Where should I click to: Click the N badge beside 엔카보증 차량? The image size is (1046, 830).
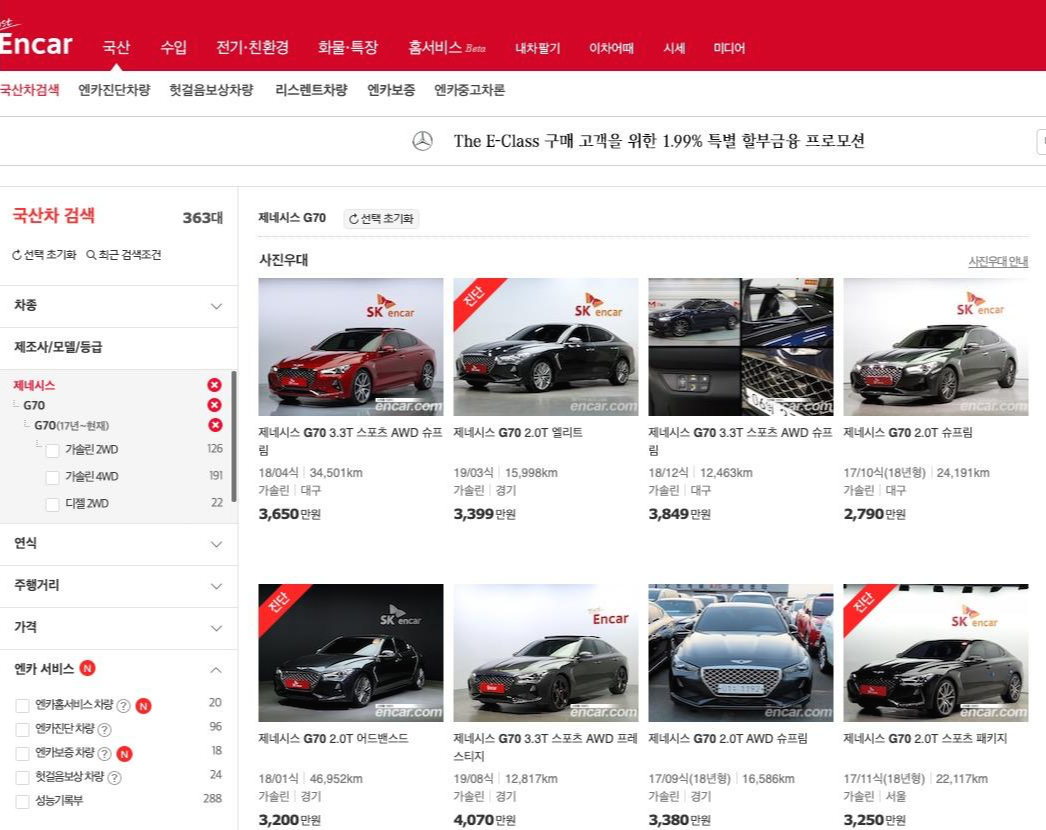pos(124,753)
